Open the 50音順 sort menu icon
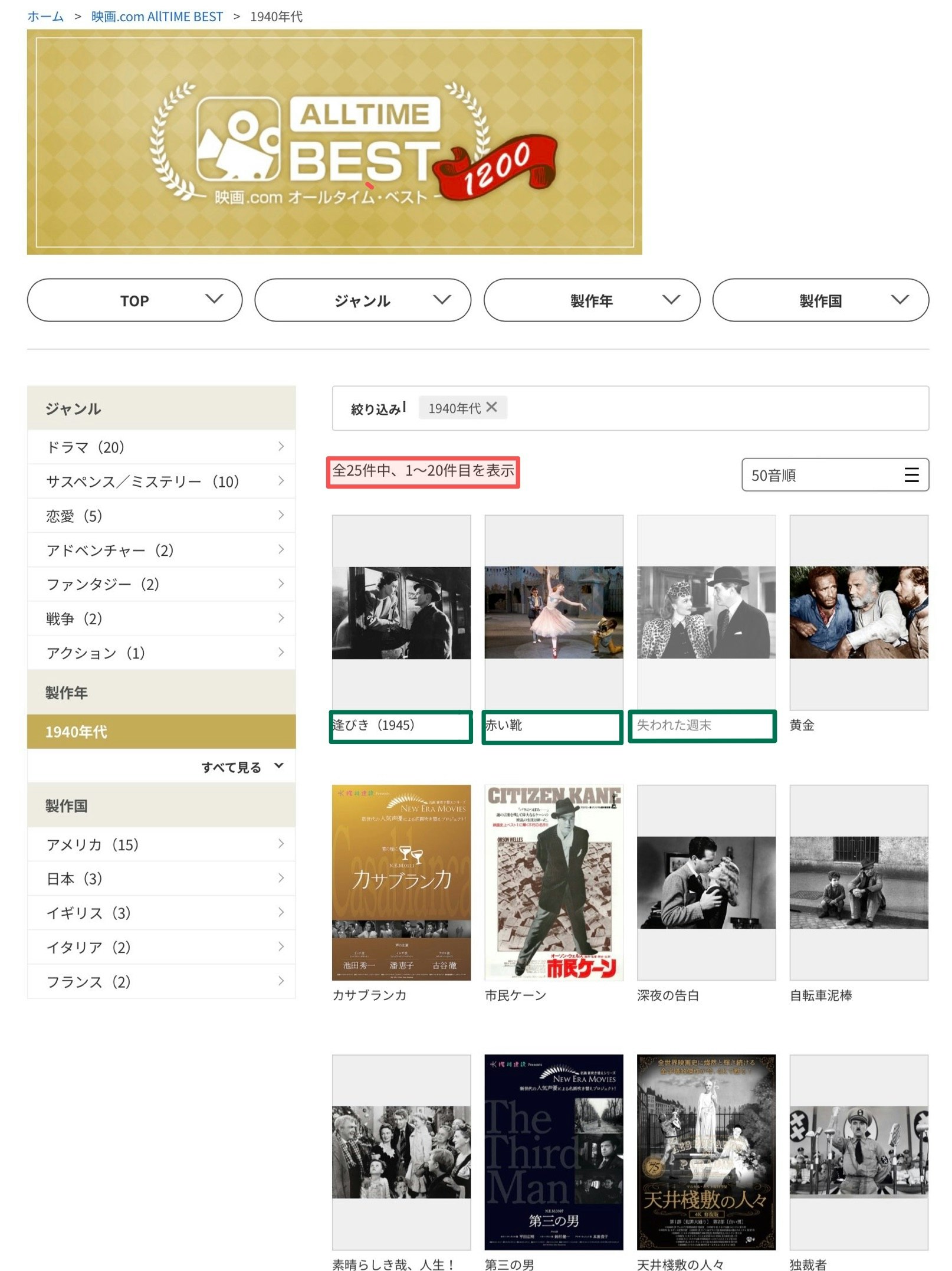The image size is (952, 1271). (911, 475)
